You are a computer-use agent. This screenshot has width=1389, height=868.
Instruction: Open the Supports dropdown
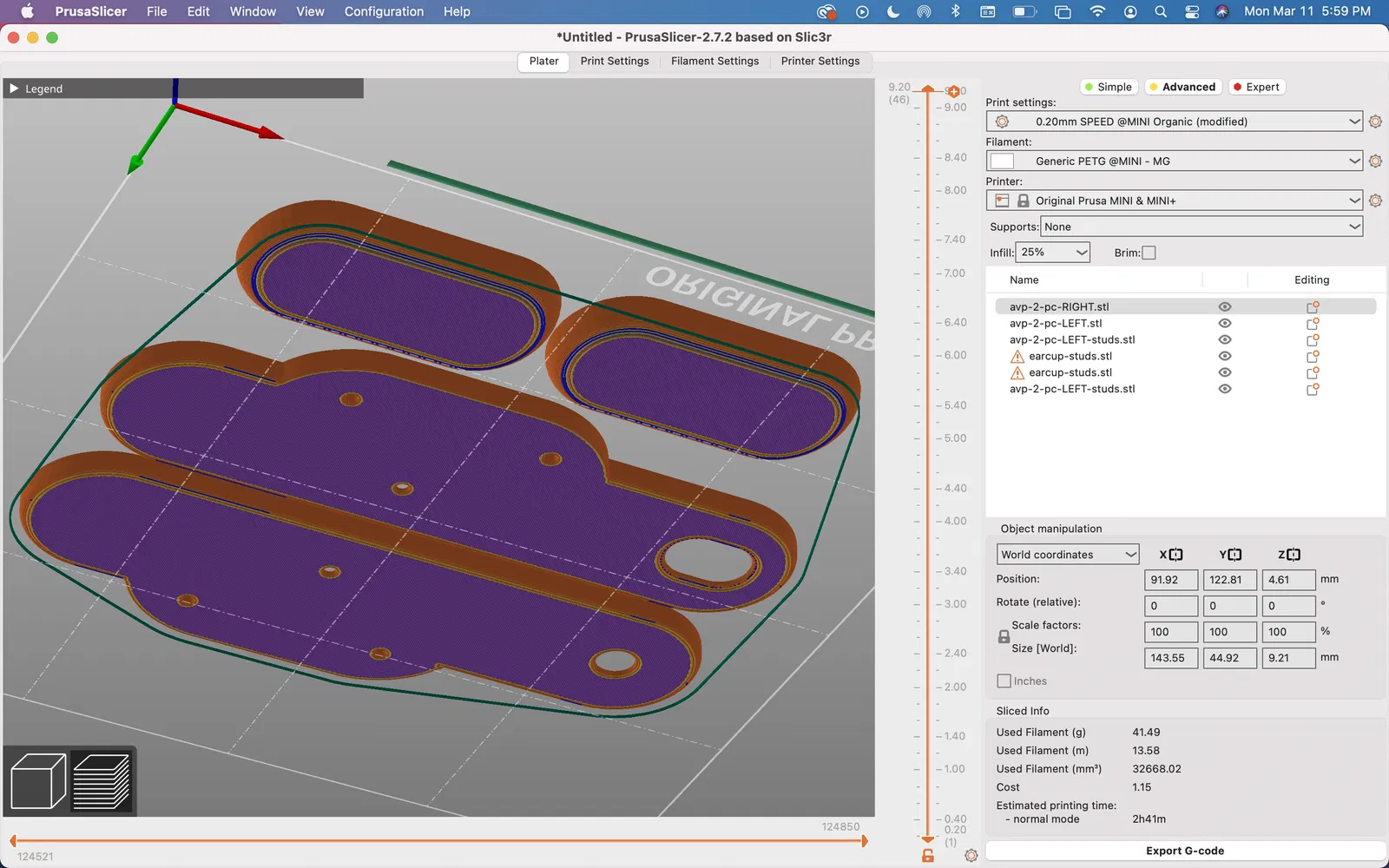1201,227
